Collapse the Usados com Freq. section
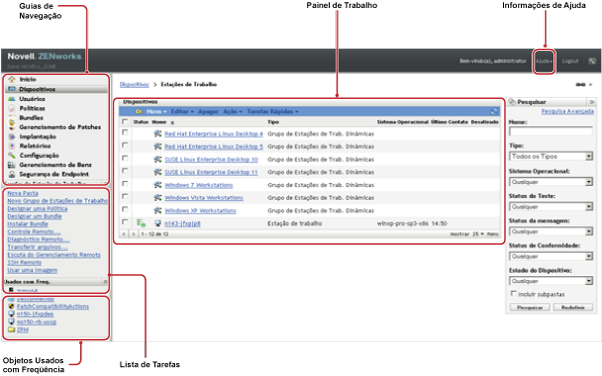The width and height of the screenshot is (602, 376). (105, 282)
